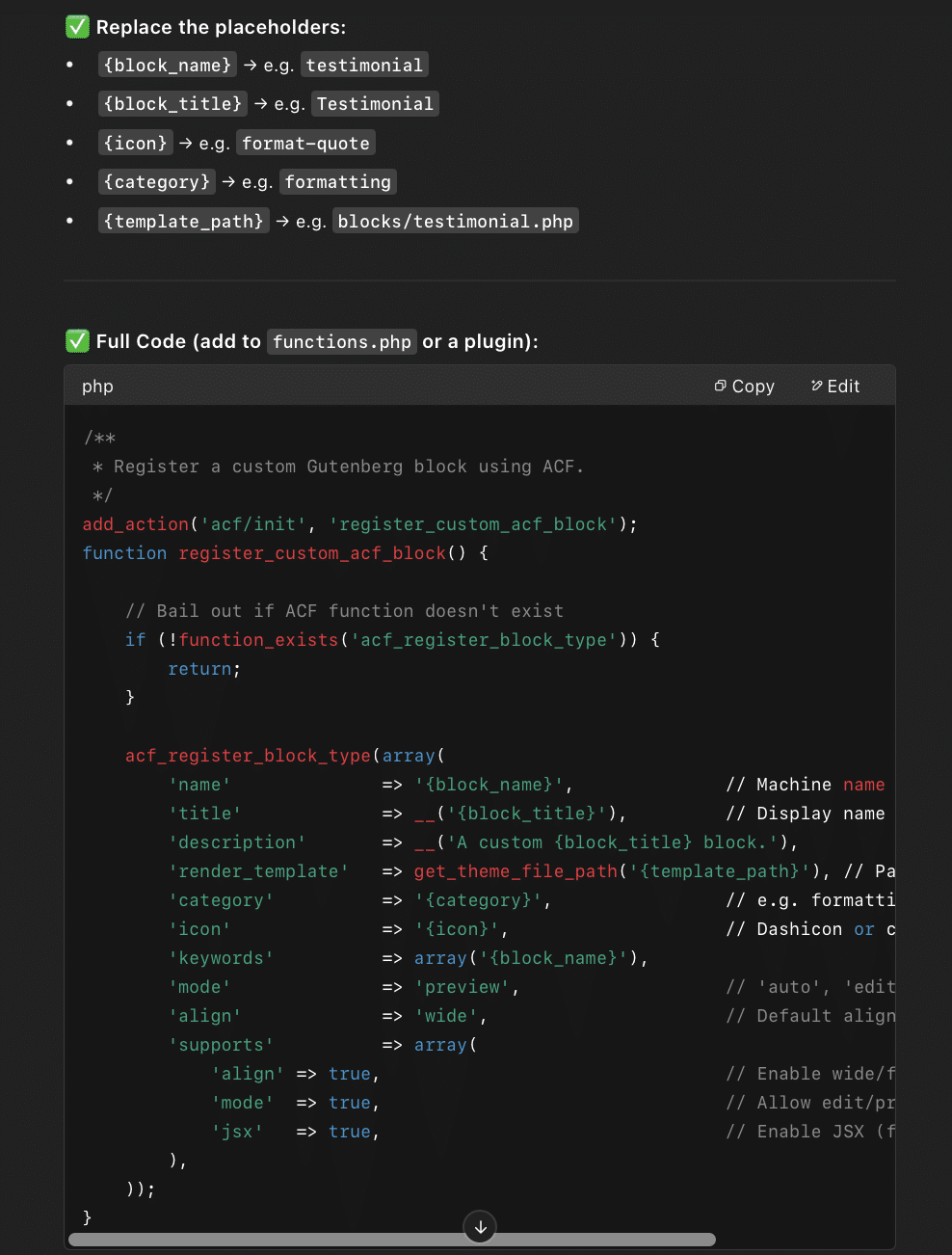This screenshot has height=1255, width=952.
Task: Click the 'Bail out if ACF' comment
Action: pos(345,611)
